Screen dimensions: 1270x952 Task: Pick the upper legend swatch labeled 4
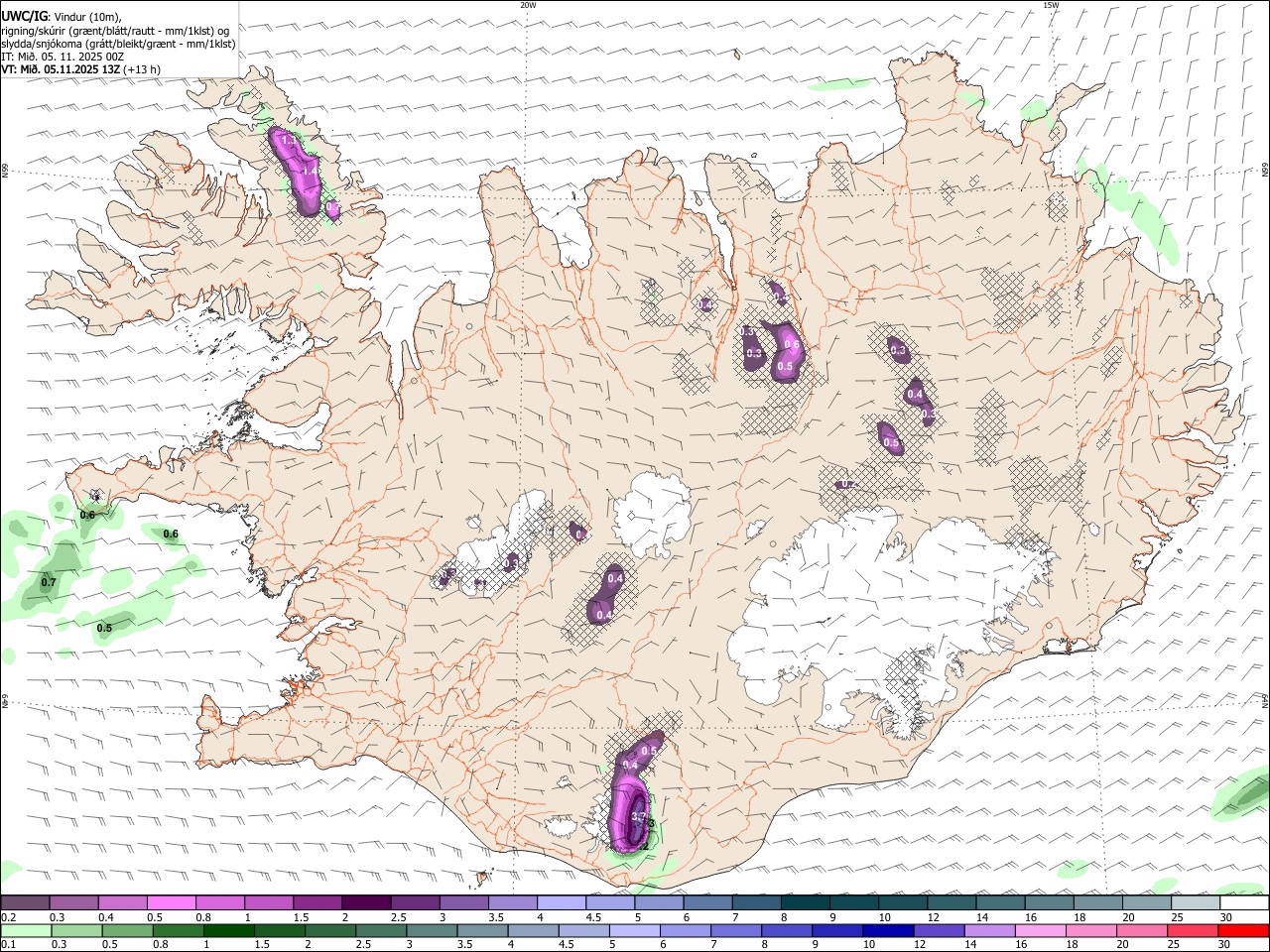(562, 902)
